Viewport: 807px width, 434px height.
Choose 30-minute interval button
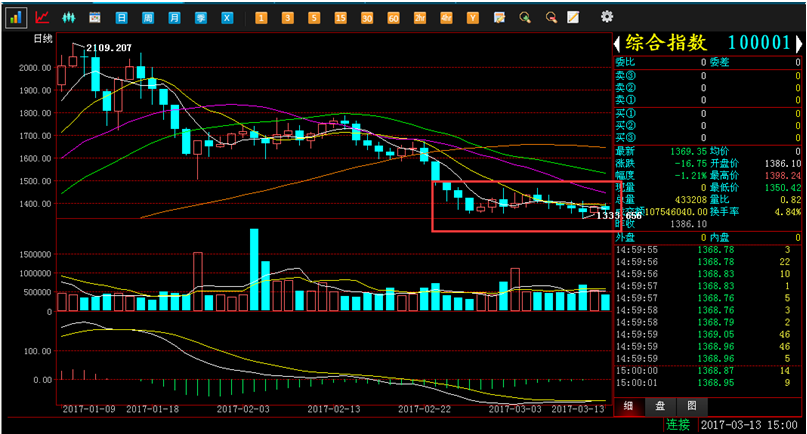pos(367,18)
